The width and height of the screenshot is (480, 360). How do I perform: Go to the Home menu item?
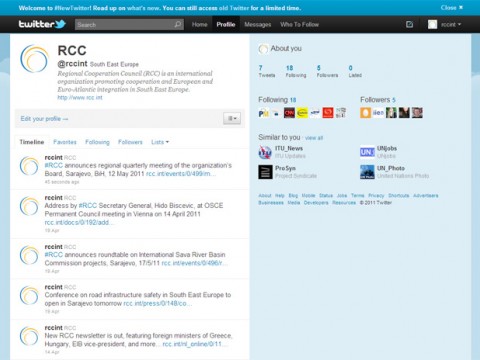(x=200, y=24)
